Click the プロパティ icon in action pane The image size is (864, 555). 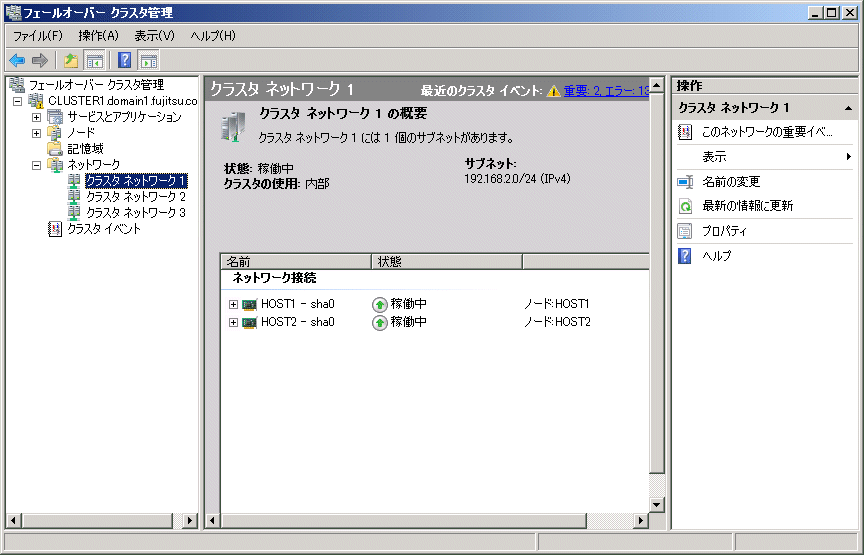[685, 231]
